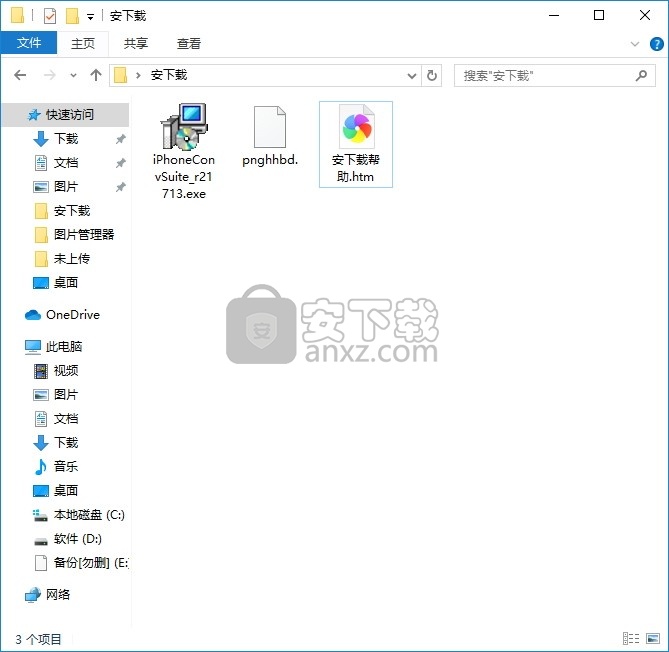Refresh the current folder

(431, 76)
